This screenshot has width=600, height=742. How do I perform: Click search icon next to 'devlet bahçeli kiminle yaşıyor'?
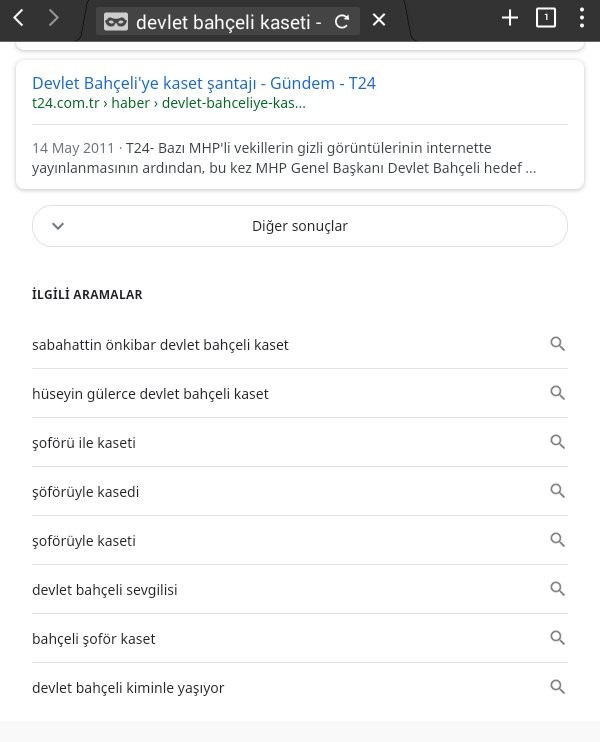point(557,686)
